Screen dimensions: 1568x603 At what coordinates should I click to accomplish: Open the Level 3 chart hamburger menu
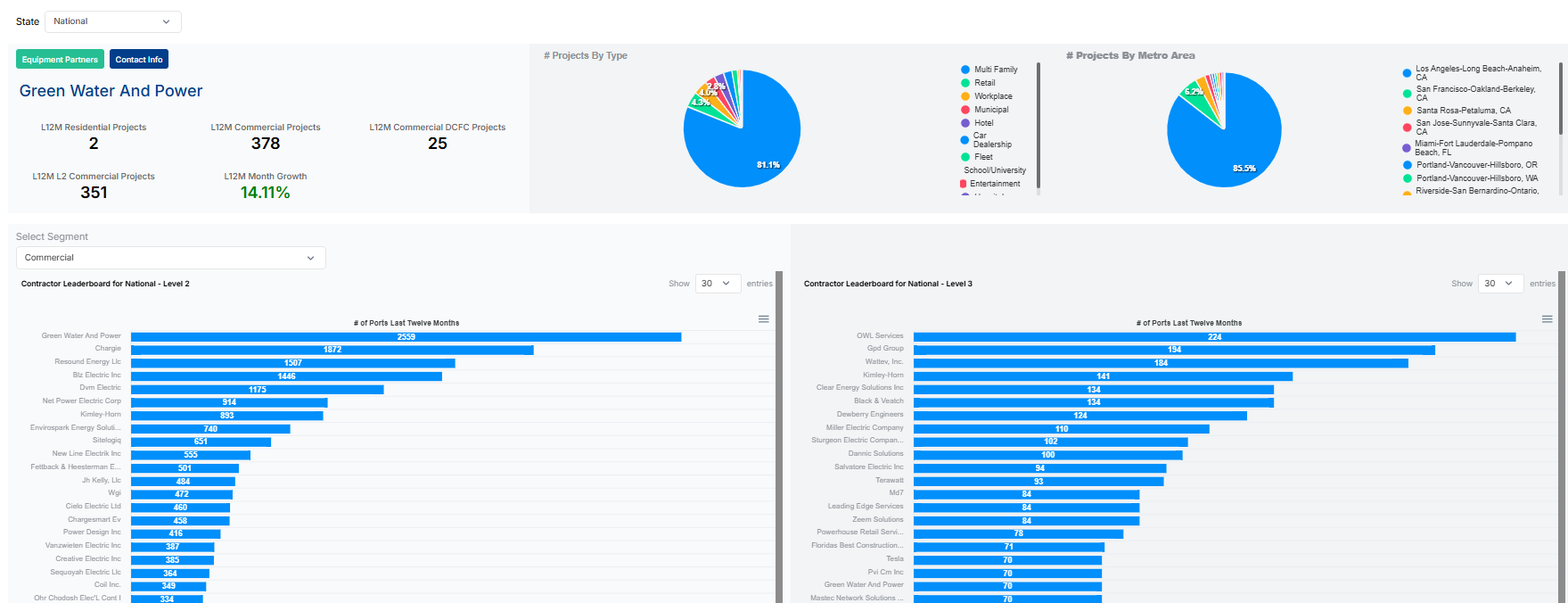click(x=1547, y=319)
